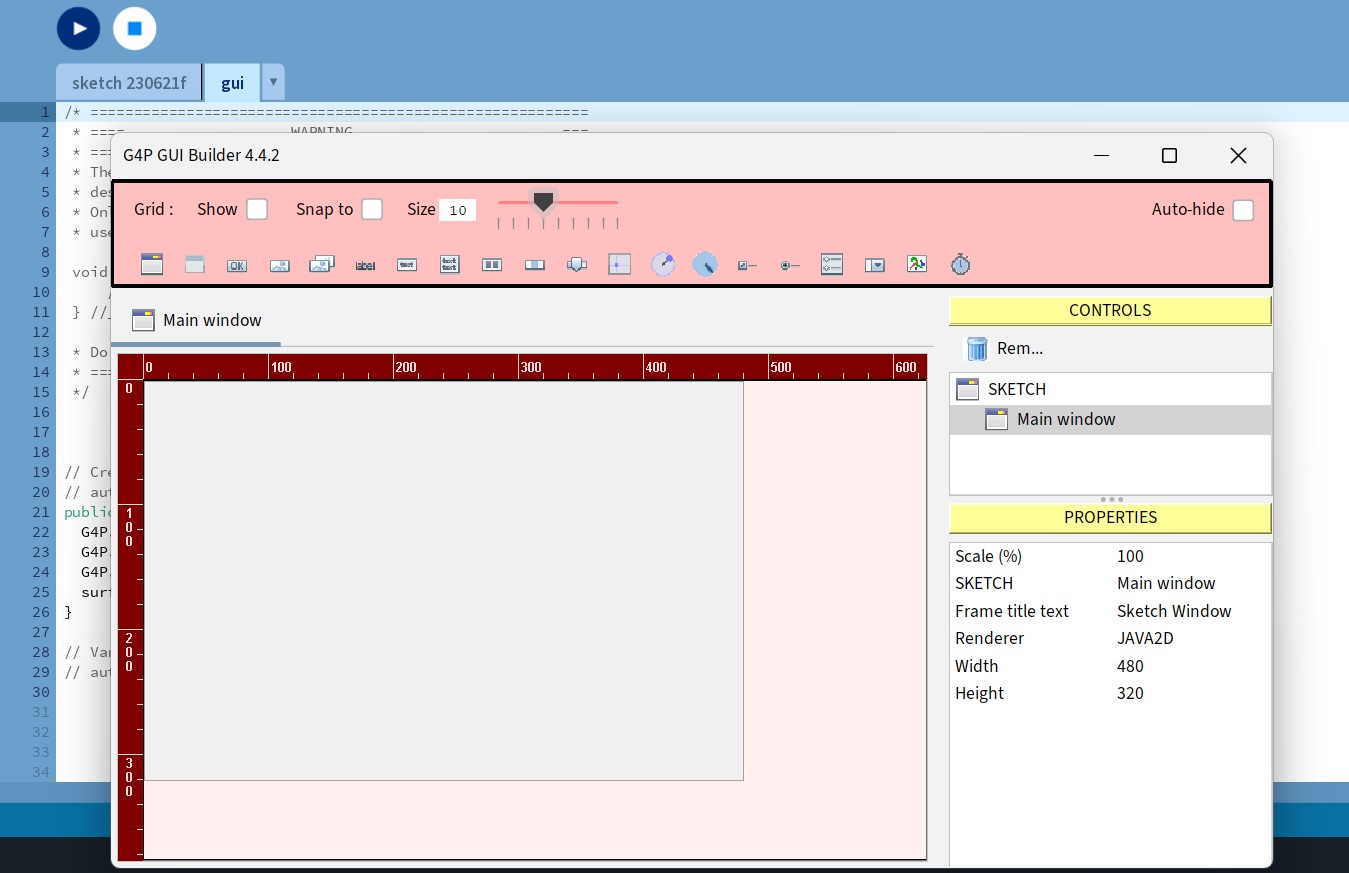Click the grid size slider thumb
The width and height of the screenshot is (1349, 873).
[543, 202]
